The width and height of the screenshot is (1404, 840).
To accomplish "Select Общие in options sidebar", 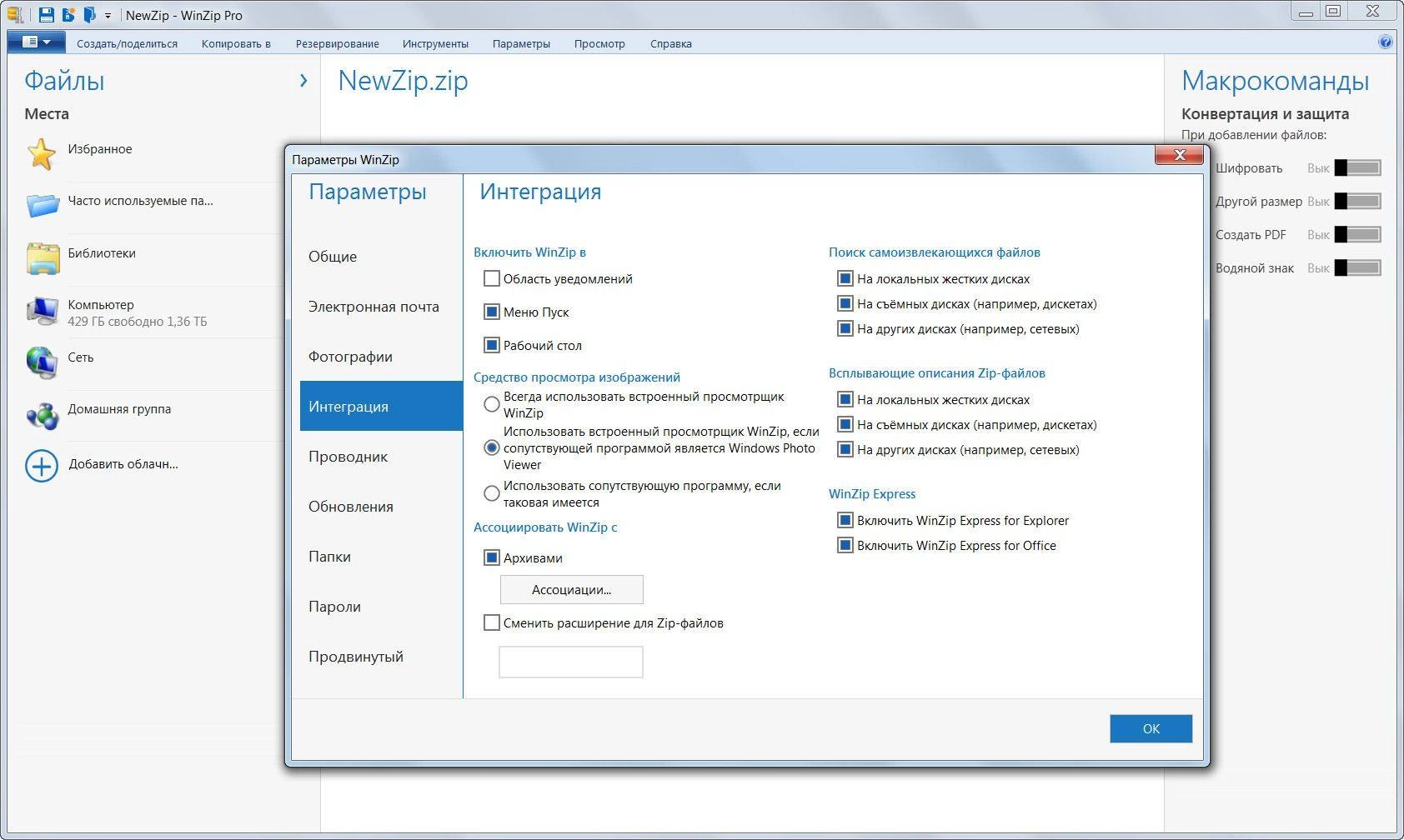I will [x=381, y=257].
